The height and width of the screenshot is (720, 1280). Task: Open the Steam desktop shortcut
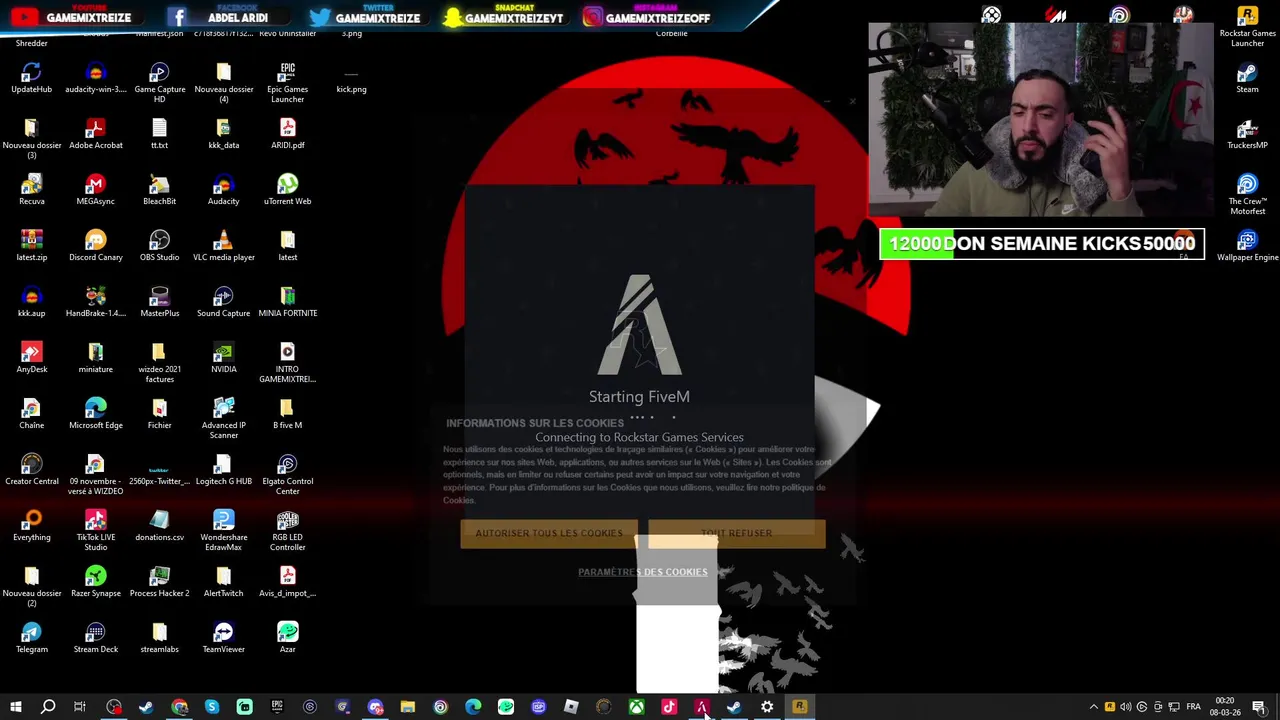point(1247,79)
